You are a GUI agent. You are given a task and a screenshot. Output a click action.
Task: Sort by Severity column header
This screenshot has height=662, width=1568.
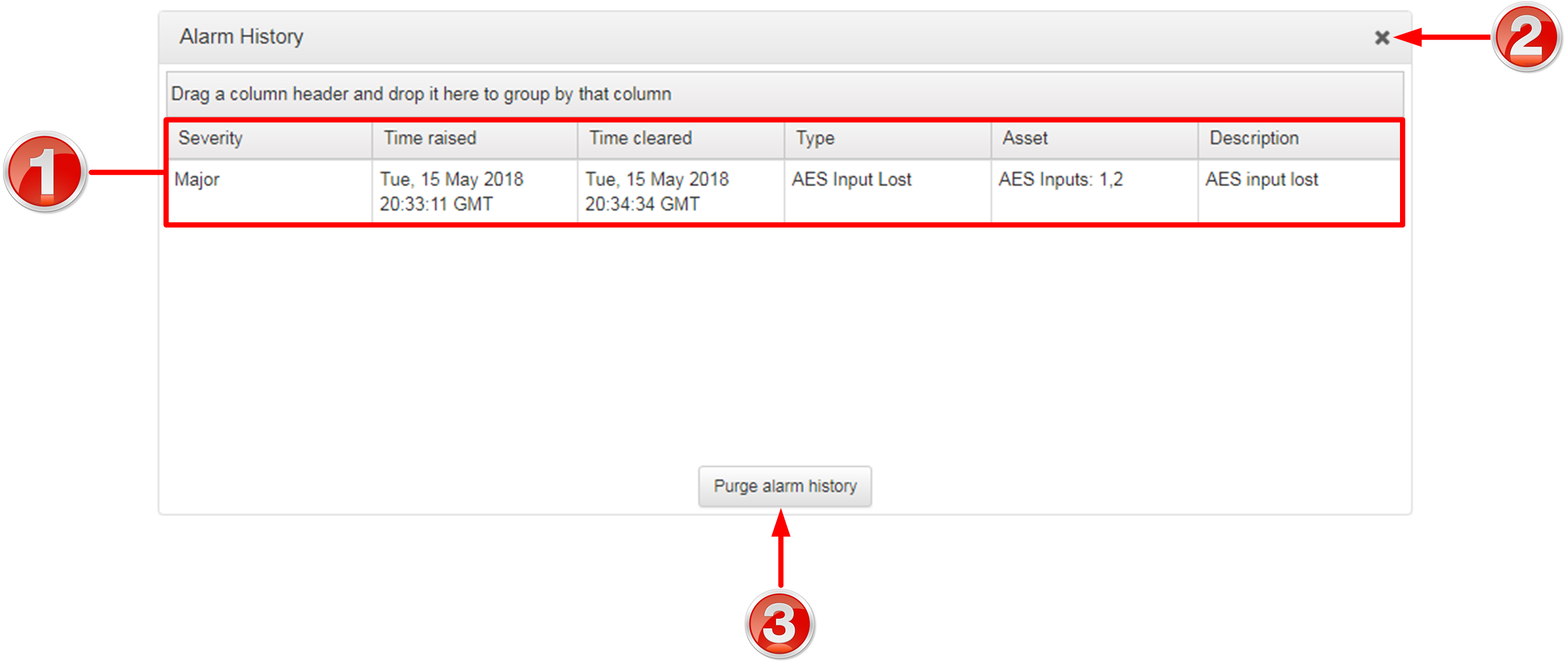click(211, 138)
